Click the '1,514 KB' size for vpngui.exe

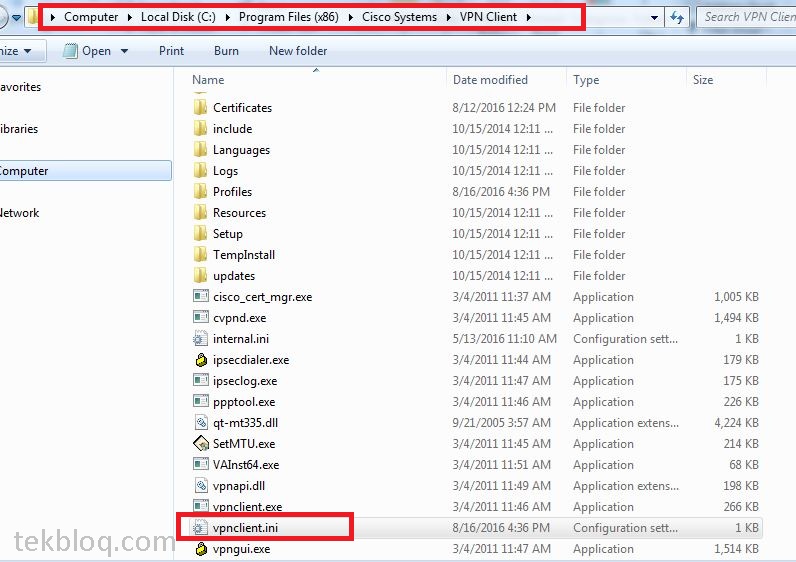coord(736,549)
